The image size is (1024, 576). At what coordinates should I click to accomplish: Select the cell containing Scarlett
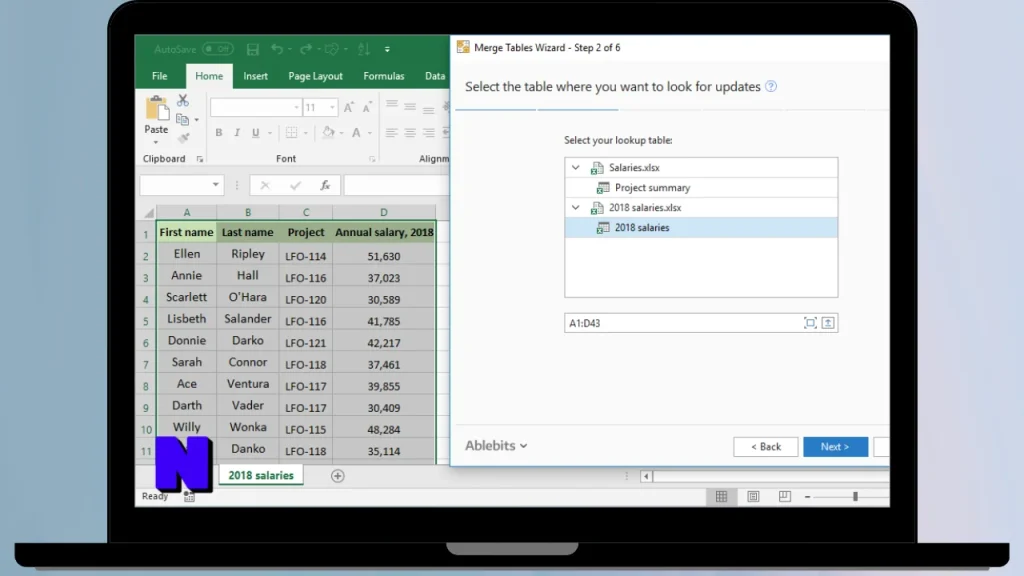pyautogui.click(x=186, y=297)
